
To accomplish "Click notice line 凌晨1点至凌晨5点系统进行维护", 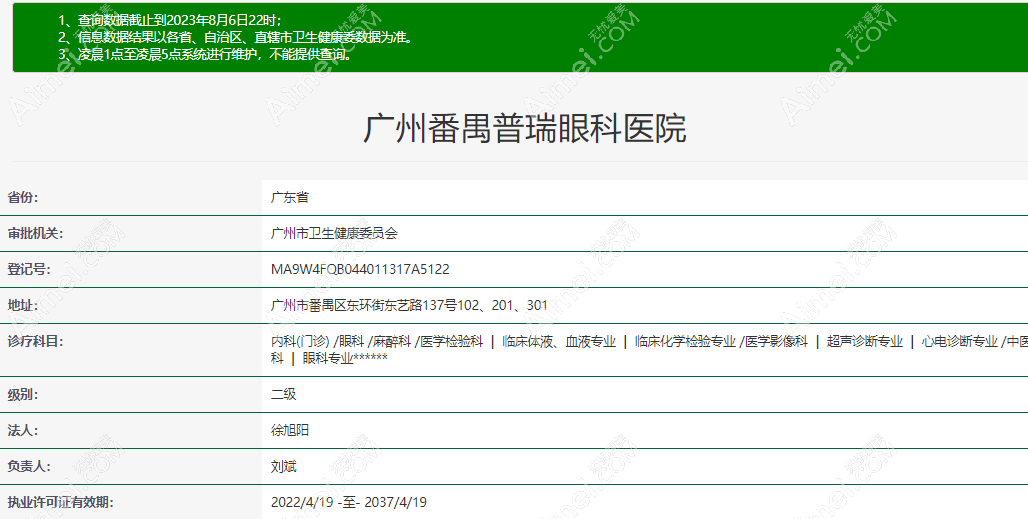I will (207, 54).
